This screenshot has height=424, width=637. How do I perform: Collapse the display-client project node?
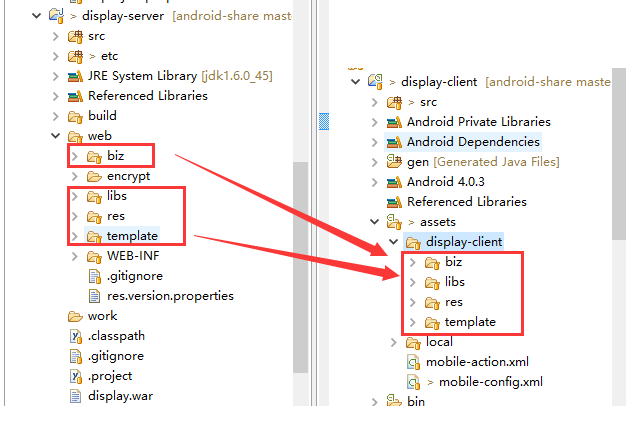click(355, 82)
